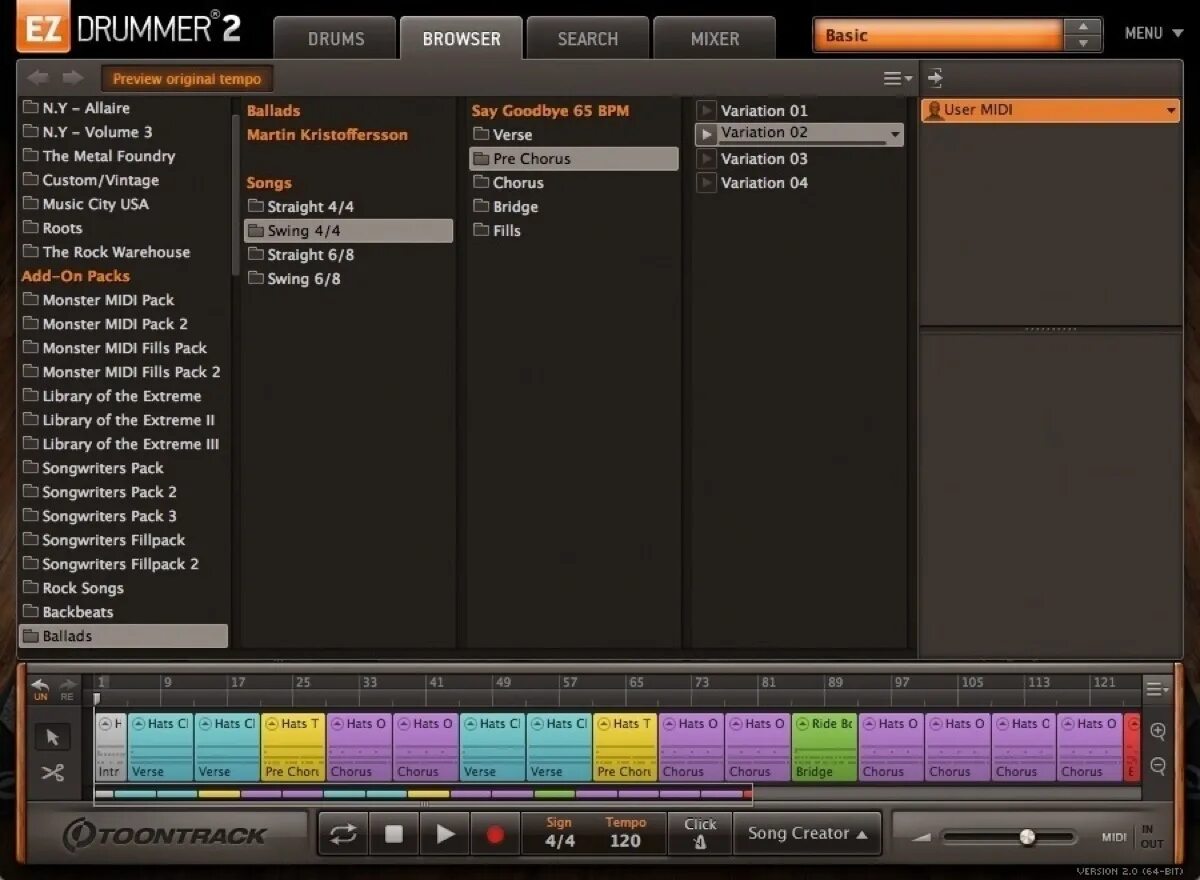Switch to the SEARCH tab
Viewport: 1200px width, 880px height.
pyautogui.click(x=588, y=39)
